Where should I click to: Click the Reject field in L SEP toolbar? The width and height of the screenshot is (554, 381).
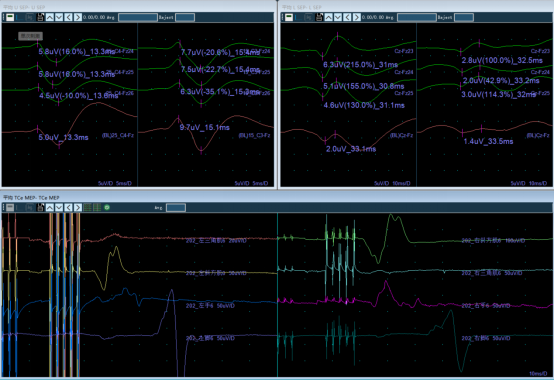[464, 17]
